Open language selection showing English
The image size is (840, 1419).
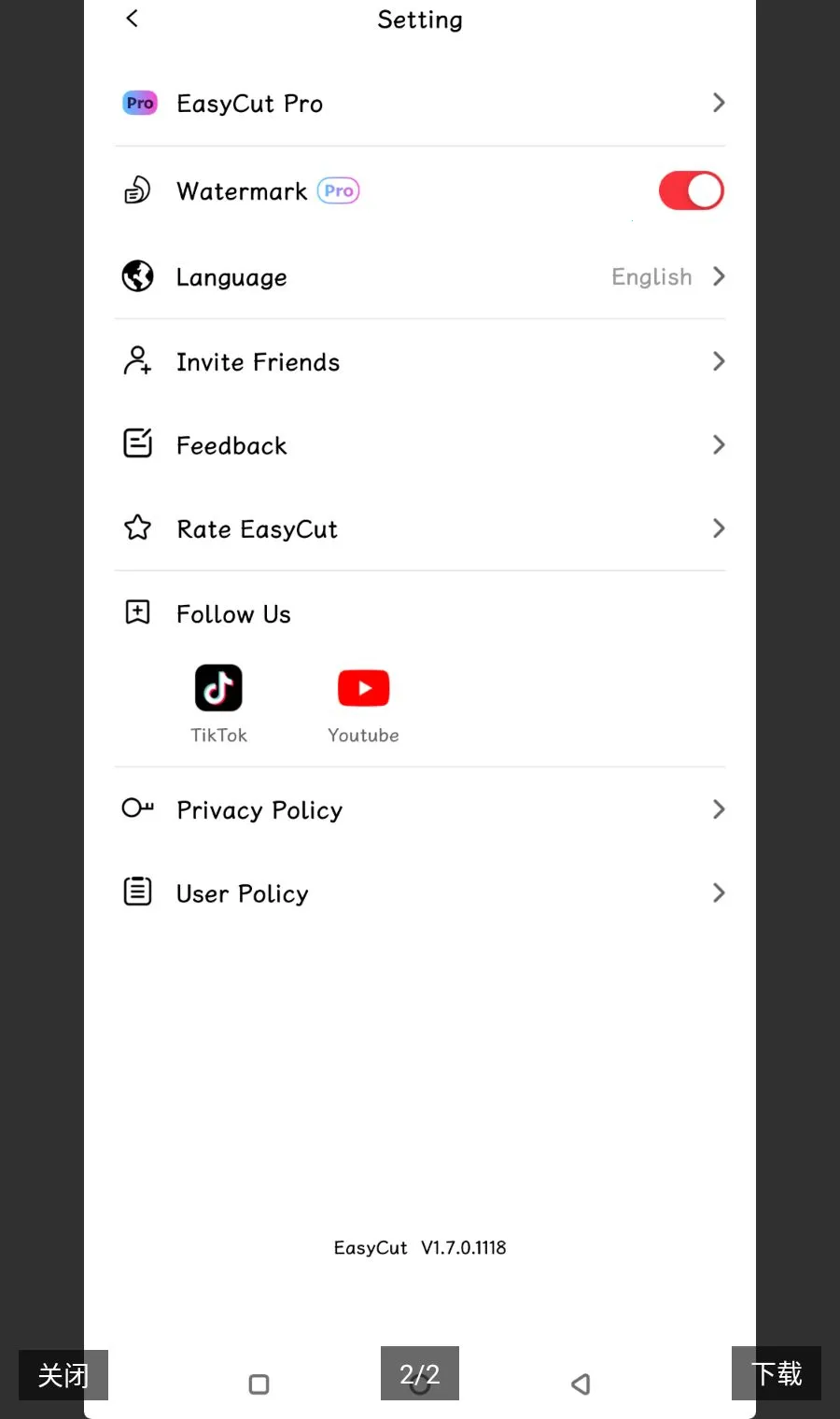pyautogui.click(x=668, y=276)
